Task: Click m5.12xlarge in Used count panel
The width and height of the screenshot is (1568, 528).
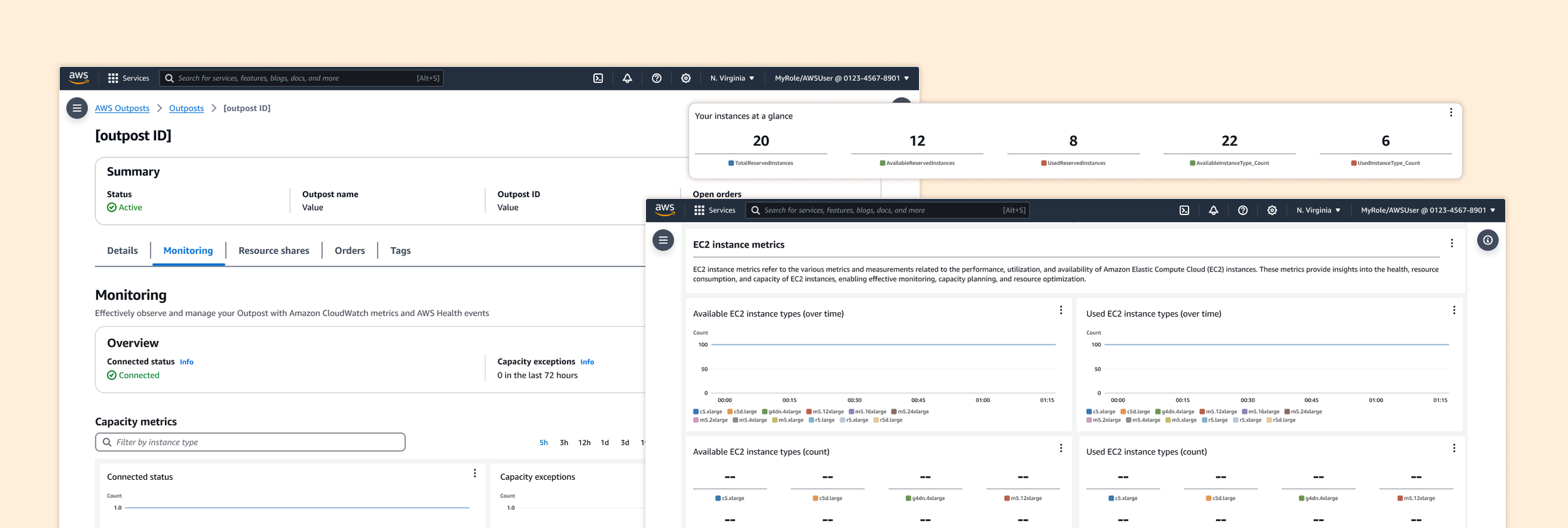Action: coord(1416,499)
